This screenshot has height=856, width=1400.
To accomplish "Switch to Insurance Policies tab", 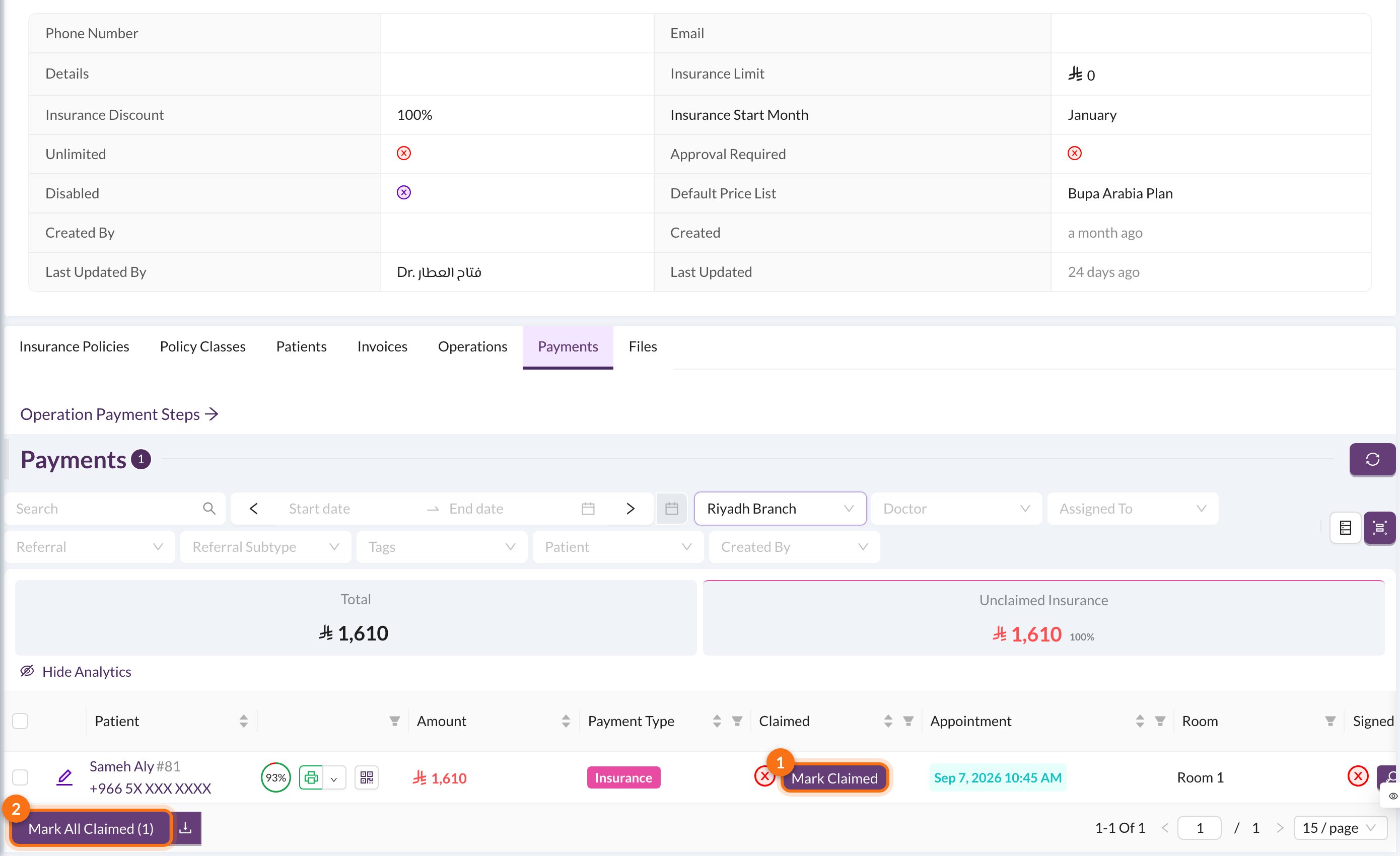I will pyautogui.click(x=75, y=346).
